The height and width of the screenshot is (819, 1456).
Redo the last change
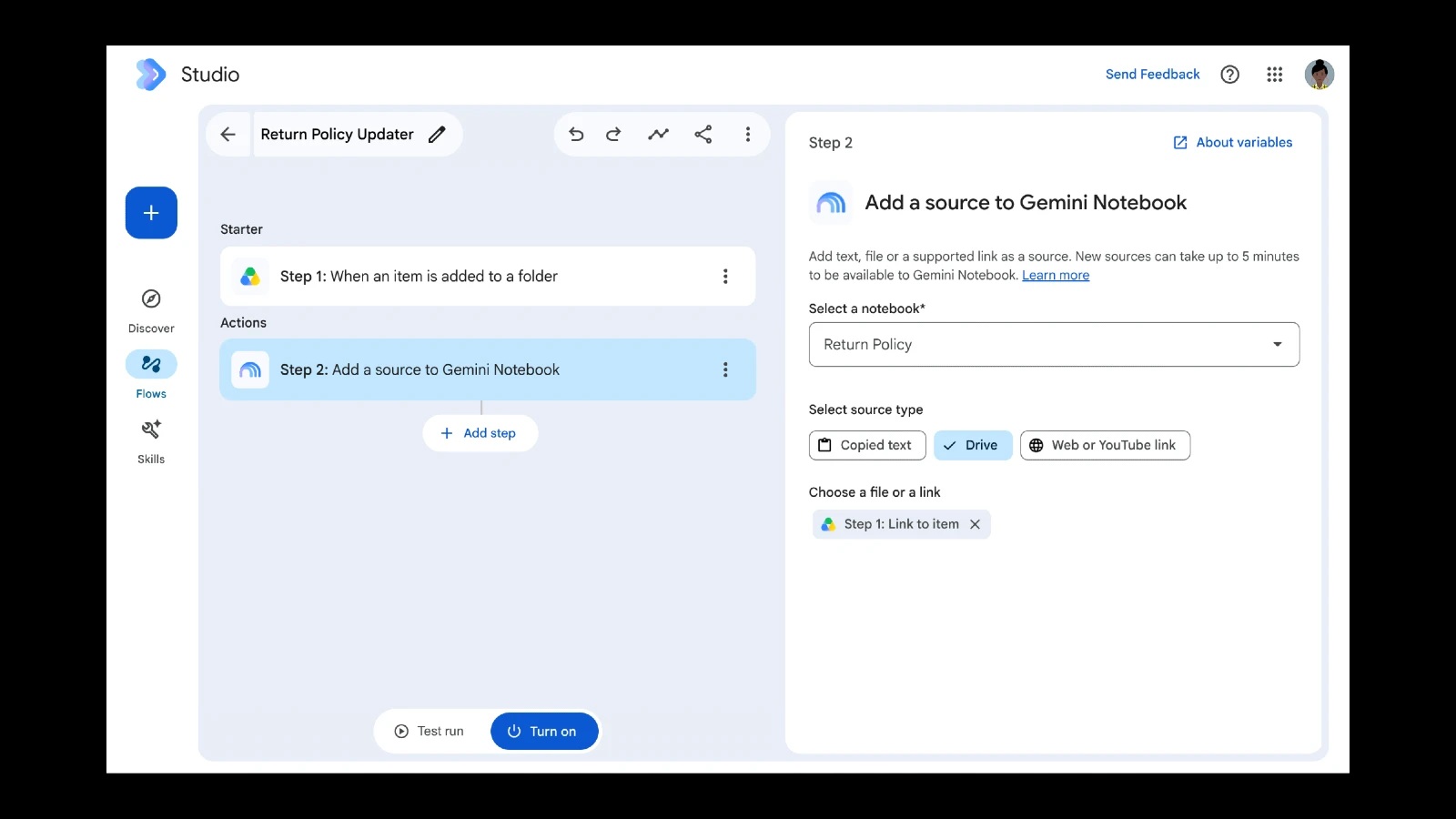coord(613,135)
